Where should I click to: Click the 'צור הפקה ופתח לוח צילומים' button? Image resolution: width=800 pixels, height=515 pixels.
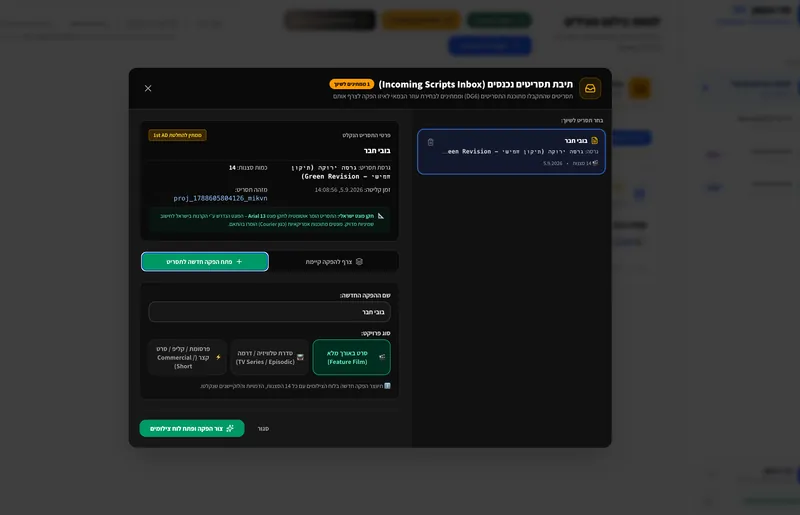tap(192, 428)
